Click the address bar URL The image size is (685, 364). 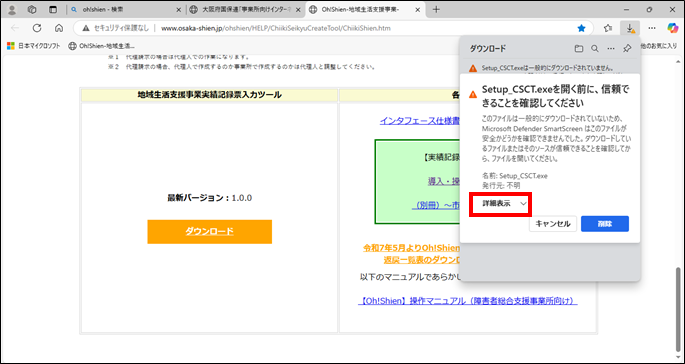coord(276,28)
